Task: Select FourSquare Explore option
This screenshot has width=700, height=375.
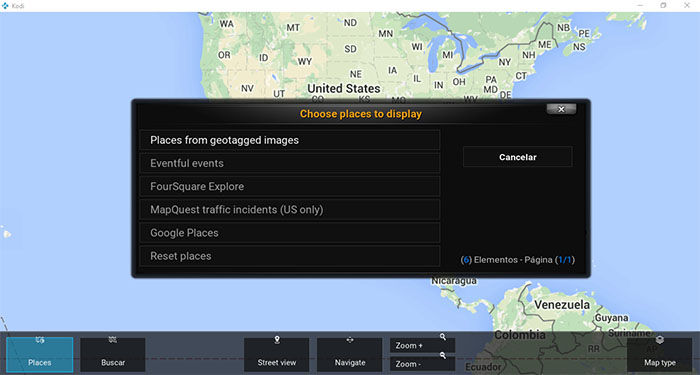Action: click(x=290, y=187)
